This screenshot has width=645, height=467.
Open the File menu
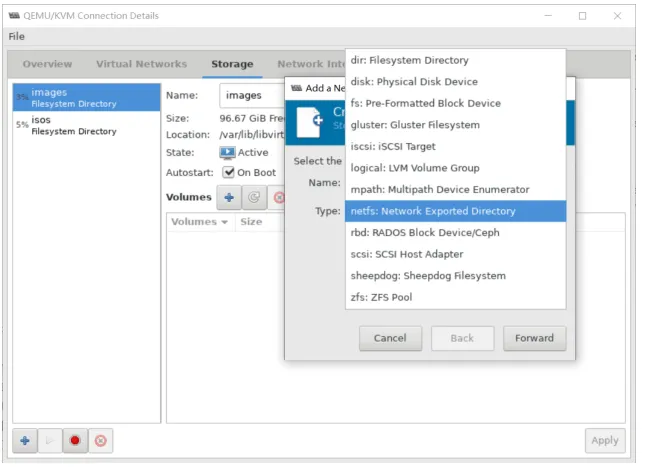[16, 36]
